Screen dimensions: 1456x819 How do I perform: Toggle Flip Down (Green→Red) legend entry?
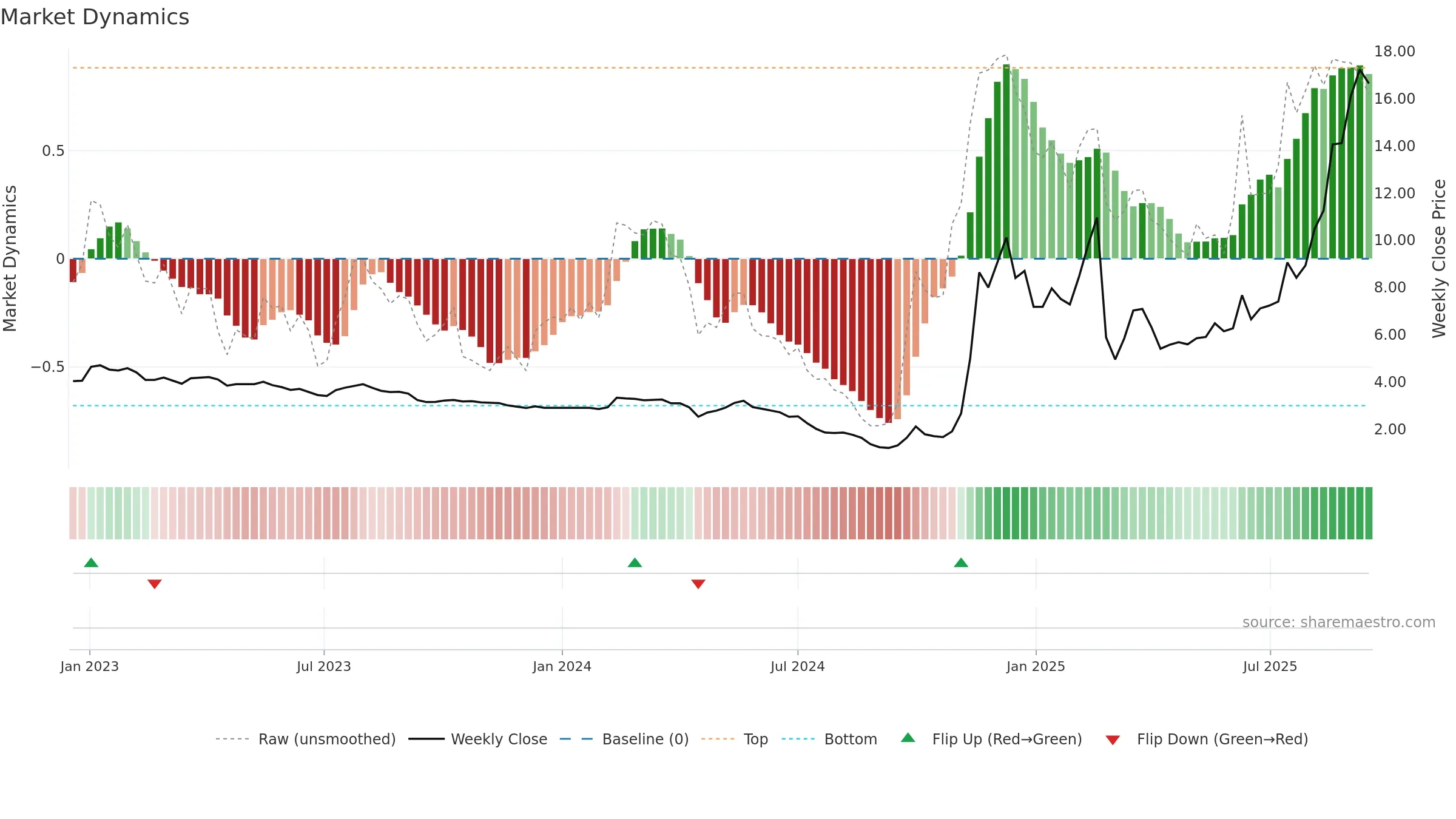pos(1207,739)
